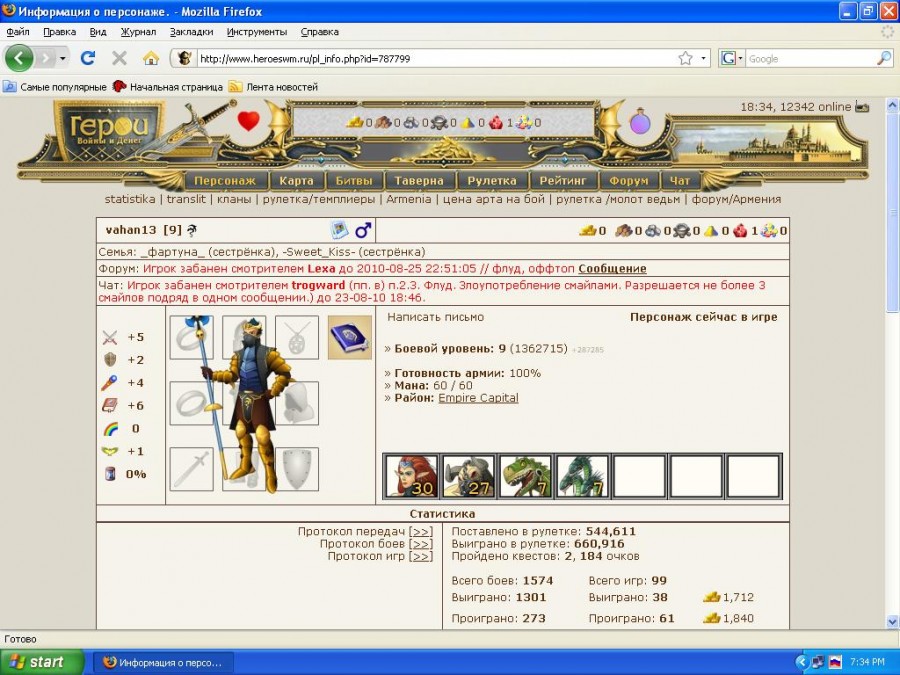Screen dimensions: 900x675
Task: Open the Форум game tab
Action: [x=629, y=181]
